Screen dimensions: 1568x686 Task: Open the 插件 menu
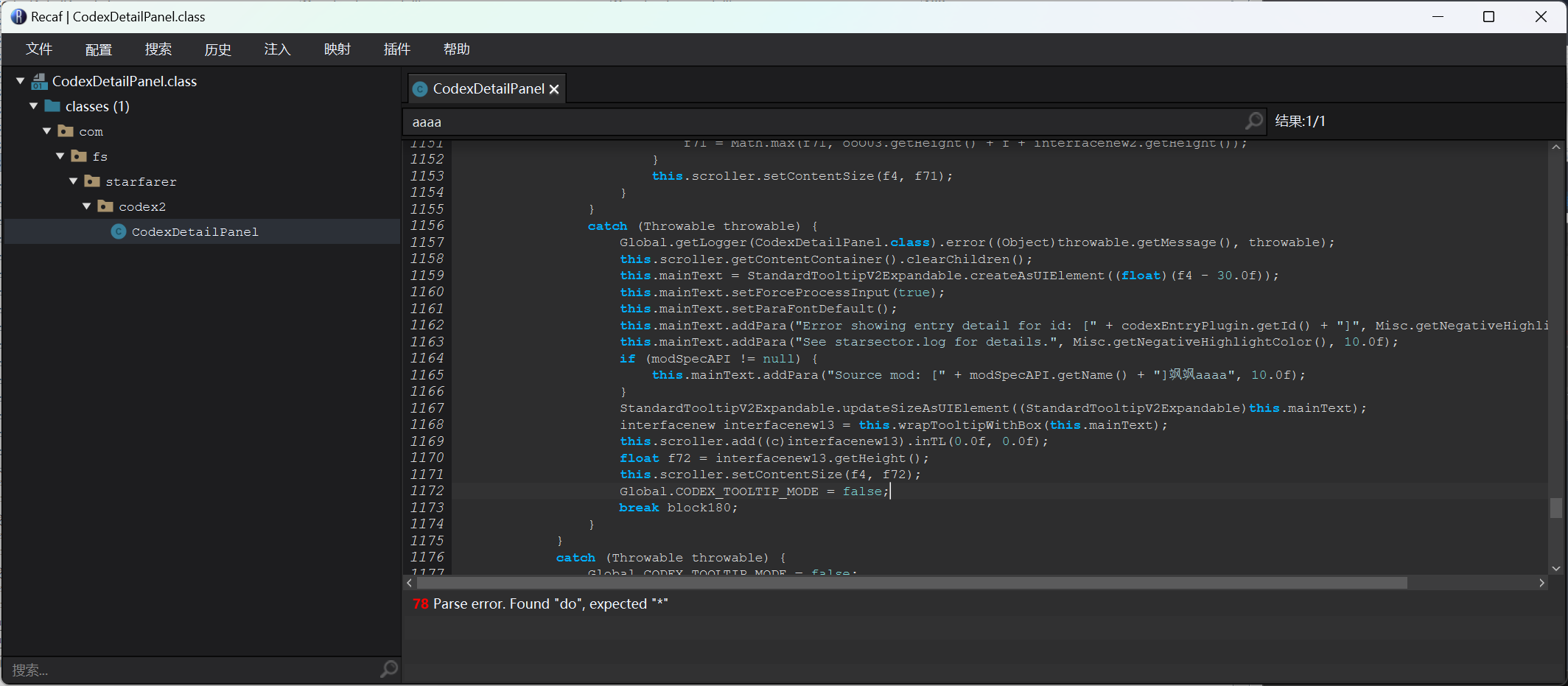(396, 49)
